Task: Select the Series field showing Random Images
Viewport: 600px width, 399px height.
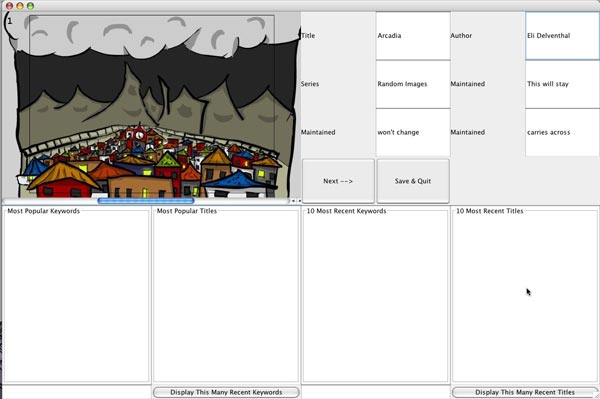Action: 413,84
